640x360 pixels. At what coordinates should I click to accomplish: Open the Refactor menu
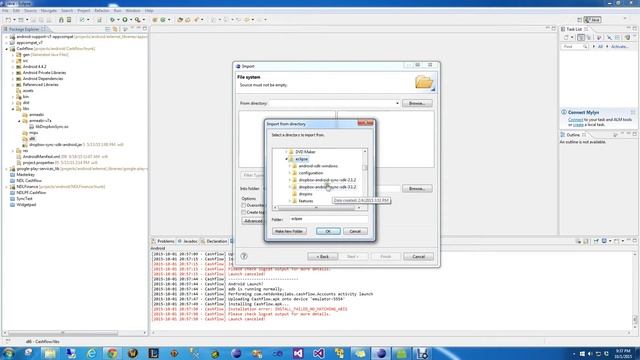click(102, 11)
